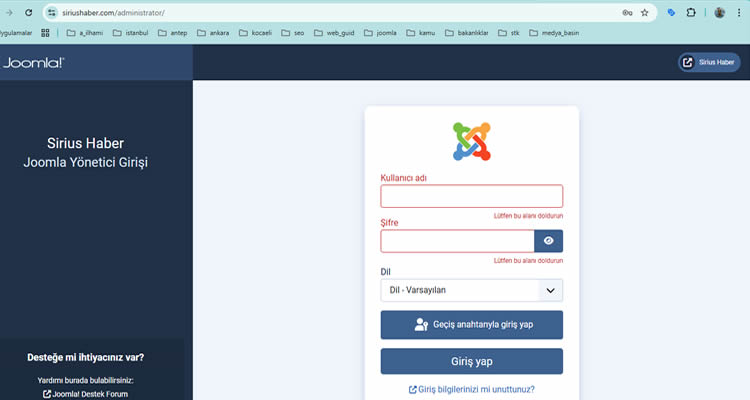Image resolution: width=750 pixels, height=400 pixels.
Task: Click the Kullanıcı adı label
Action: 403,178
